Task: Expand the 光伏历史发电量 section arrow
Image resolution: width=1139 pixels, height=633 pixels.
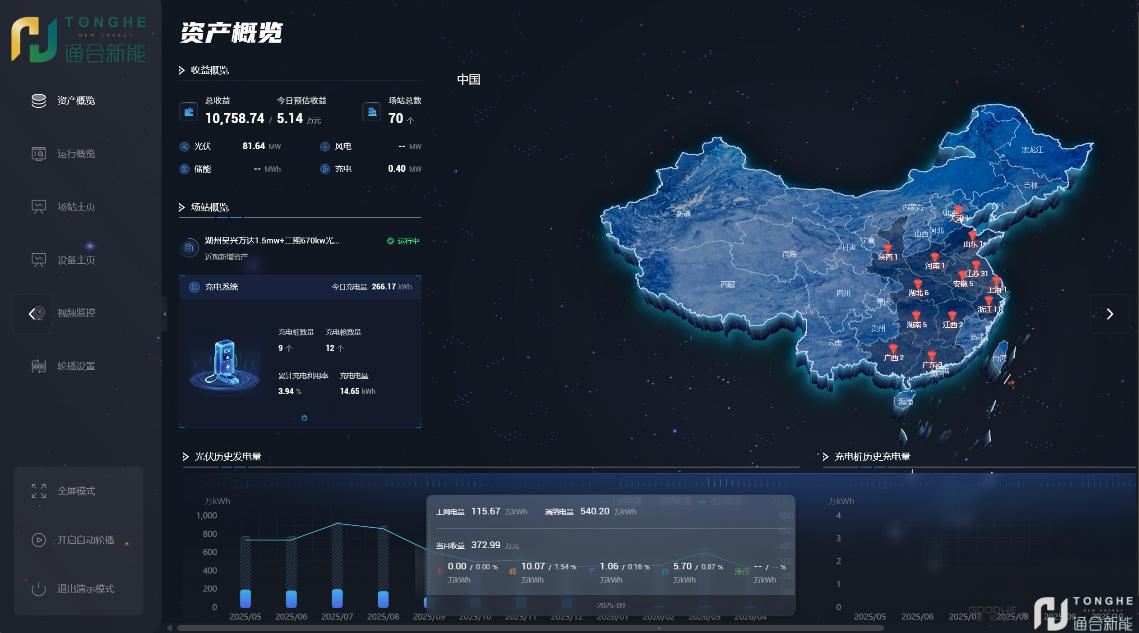Action: (x=185, y=456)
